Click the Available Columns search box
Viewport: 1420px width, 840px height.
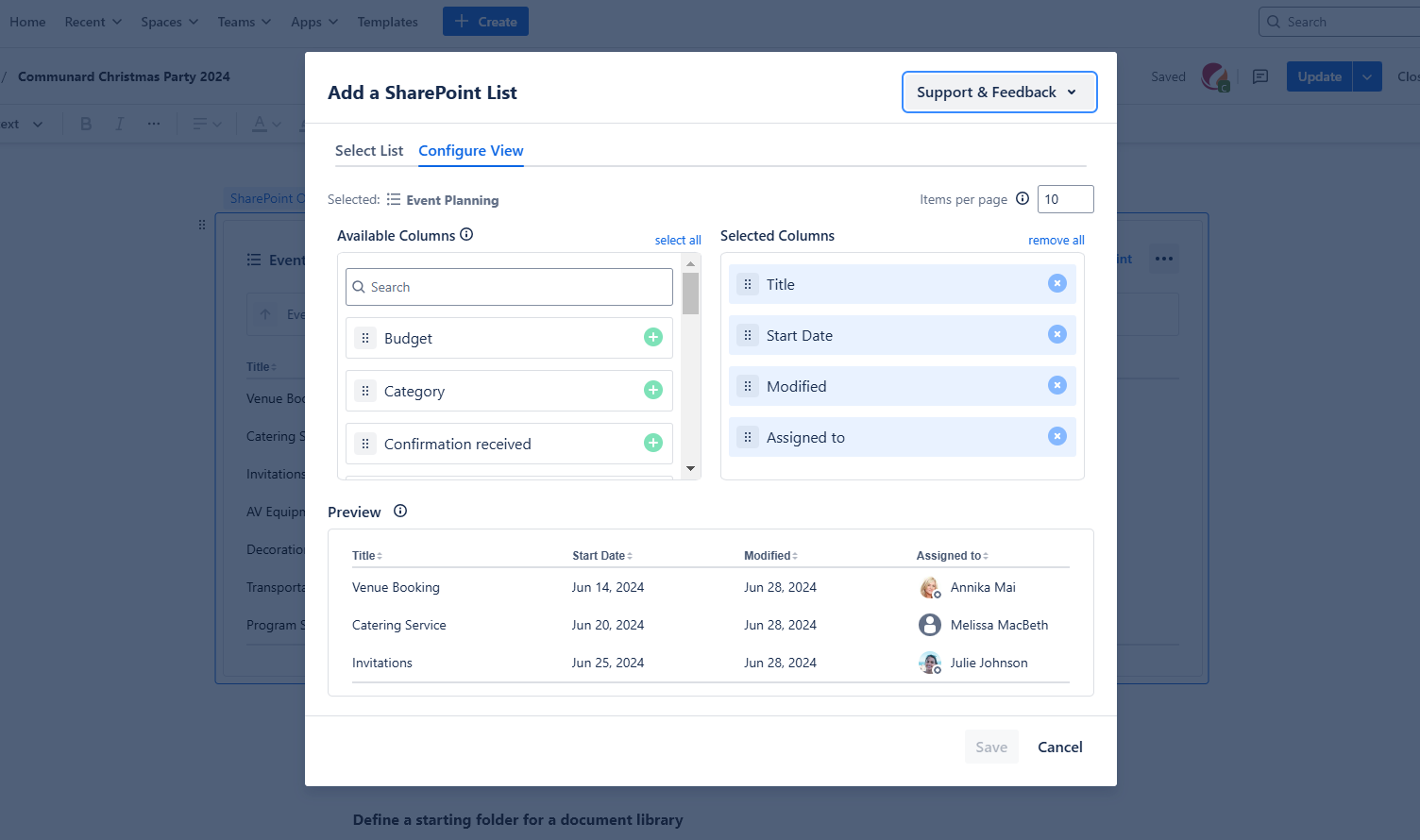click(510, 287)
